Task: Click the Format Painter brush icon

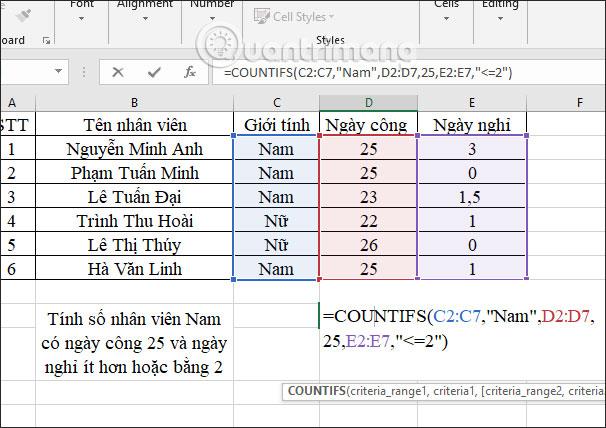Action: (x=23, y=15)
